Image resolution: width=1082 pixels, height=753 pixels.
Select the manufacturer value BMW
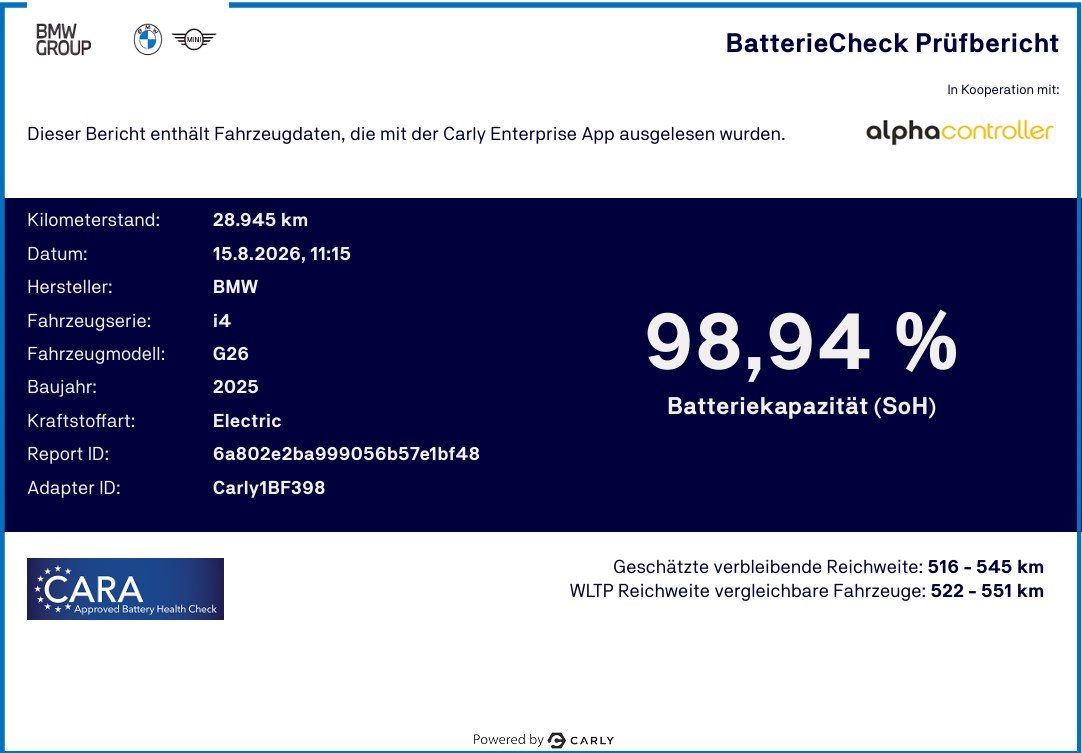click(235, 287)
